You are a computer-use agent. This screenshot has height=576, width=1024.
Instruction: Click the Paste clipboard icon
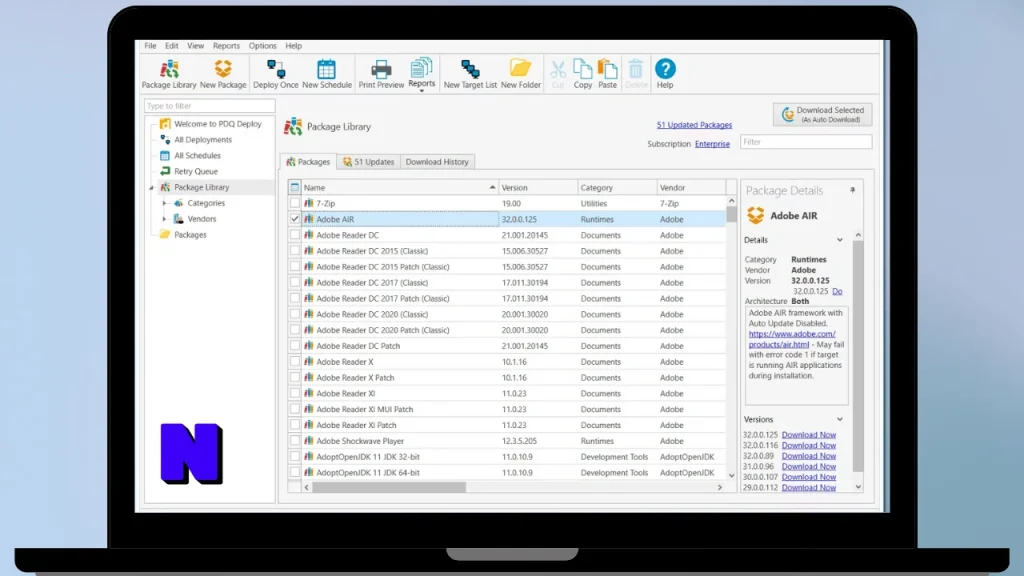coord(607,74)
